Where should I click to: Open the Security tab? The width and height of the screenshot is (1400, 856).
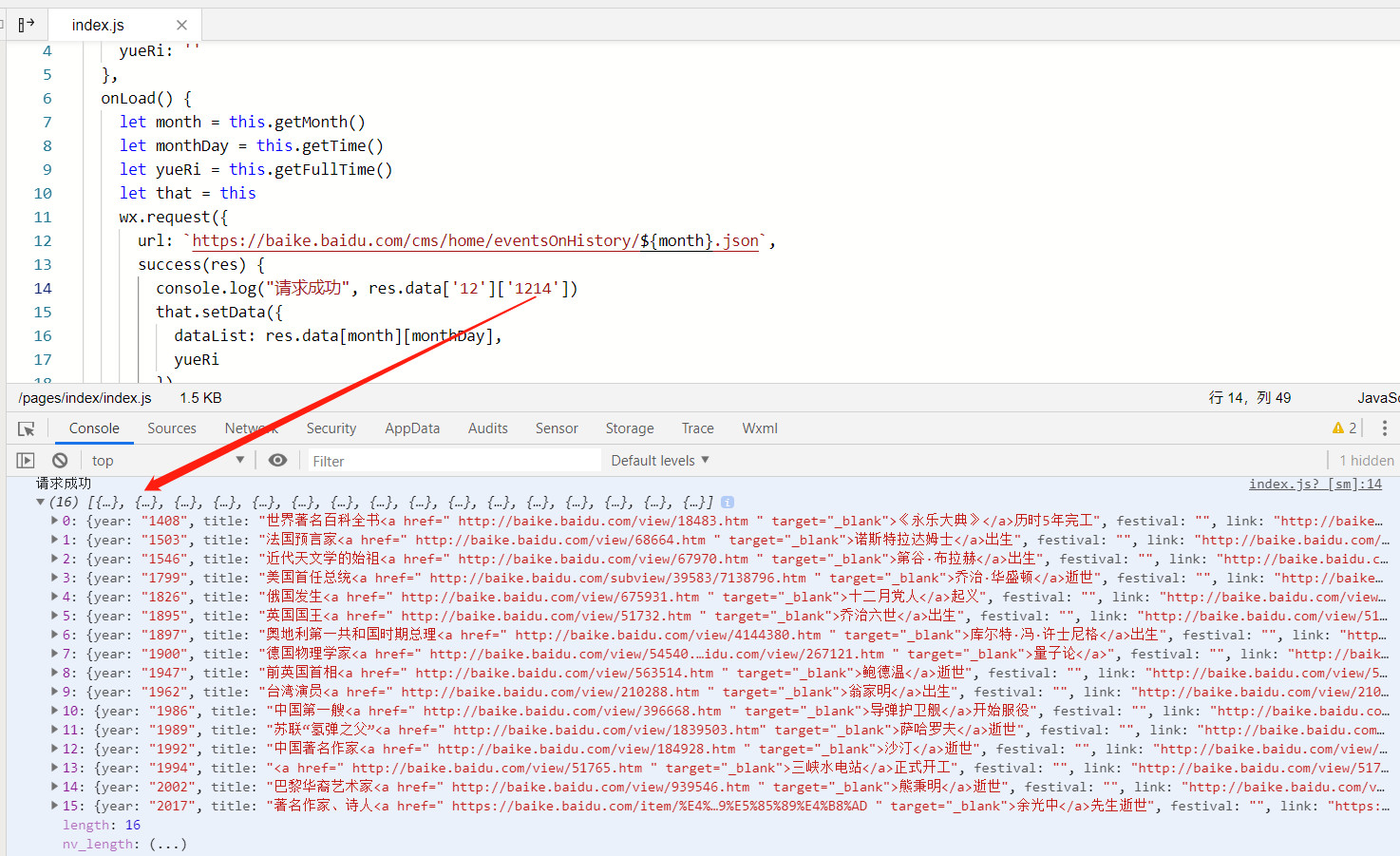(x=331, y=428)
